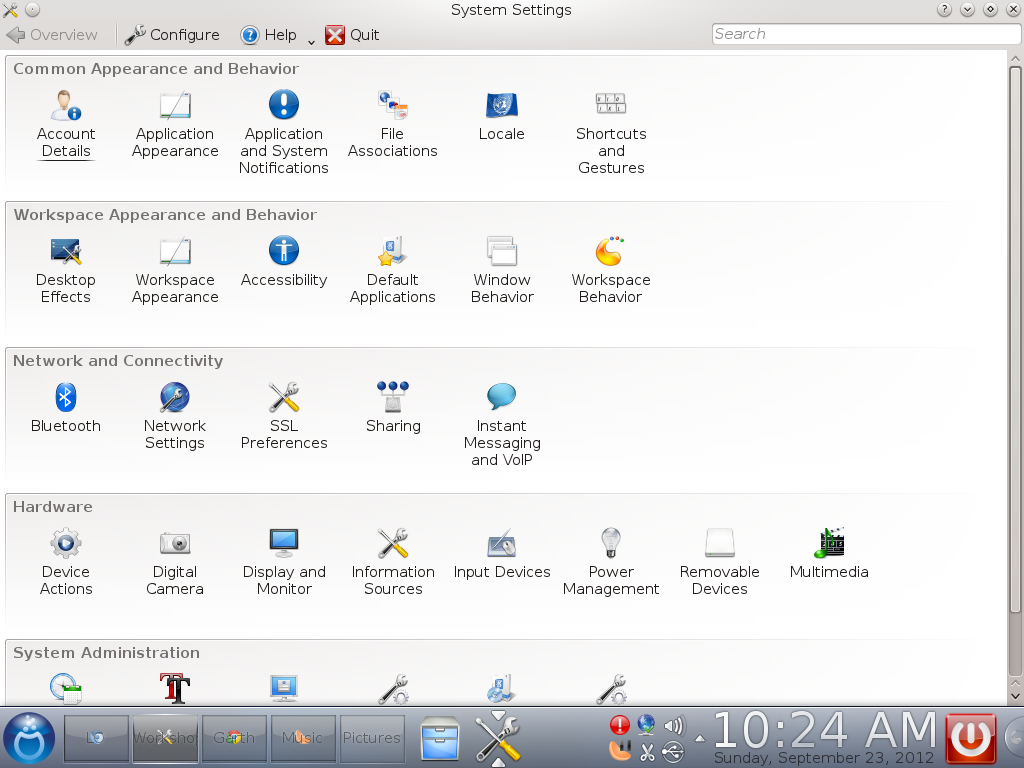Click the scrollbar up arrow
1024x768 pixels.
tap(1015, 58)
